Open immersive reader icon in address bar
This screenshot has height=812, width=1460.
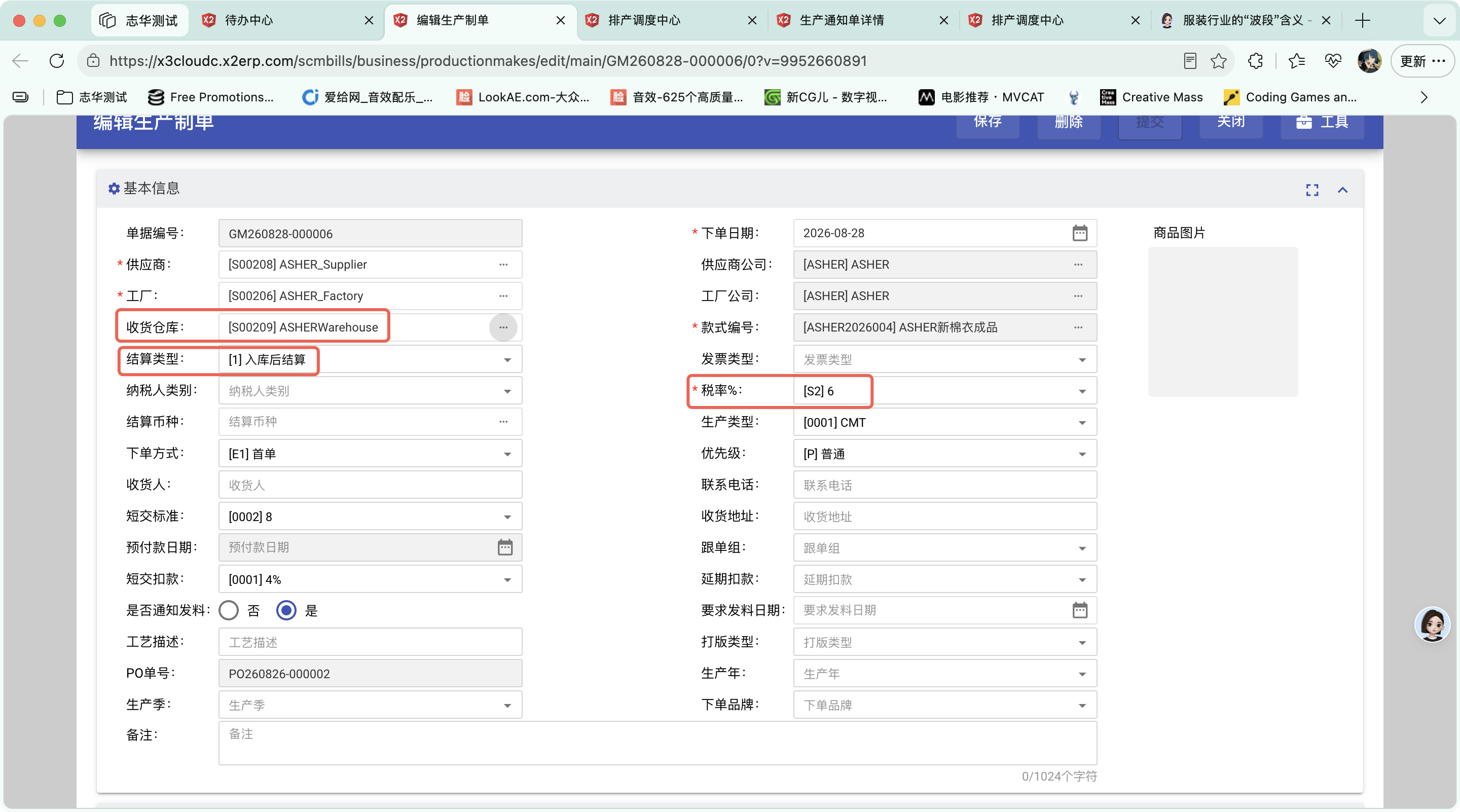[x=1190, y=61]
